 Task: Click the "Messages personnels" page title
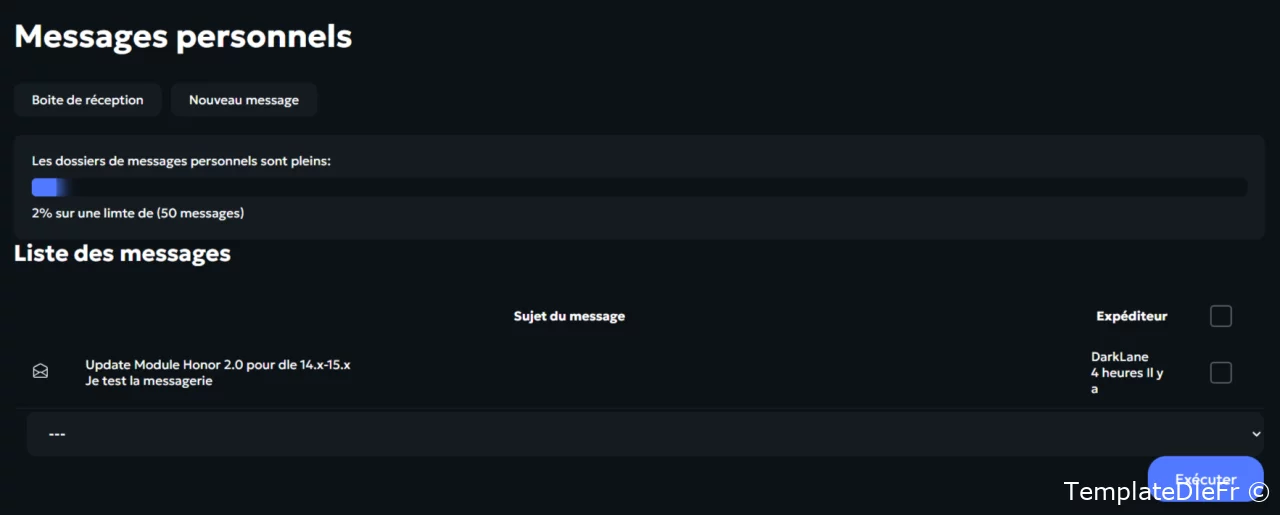click(183, 36)
